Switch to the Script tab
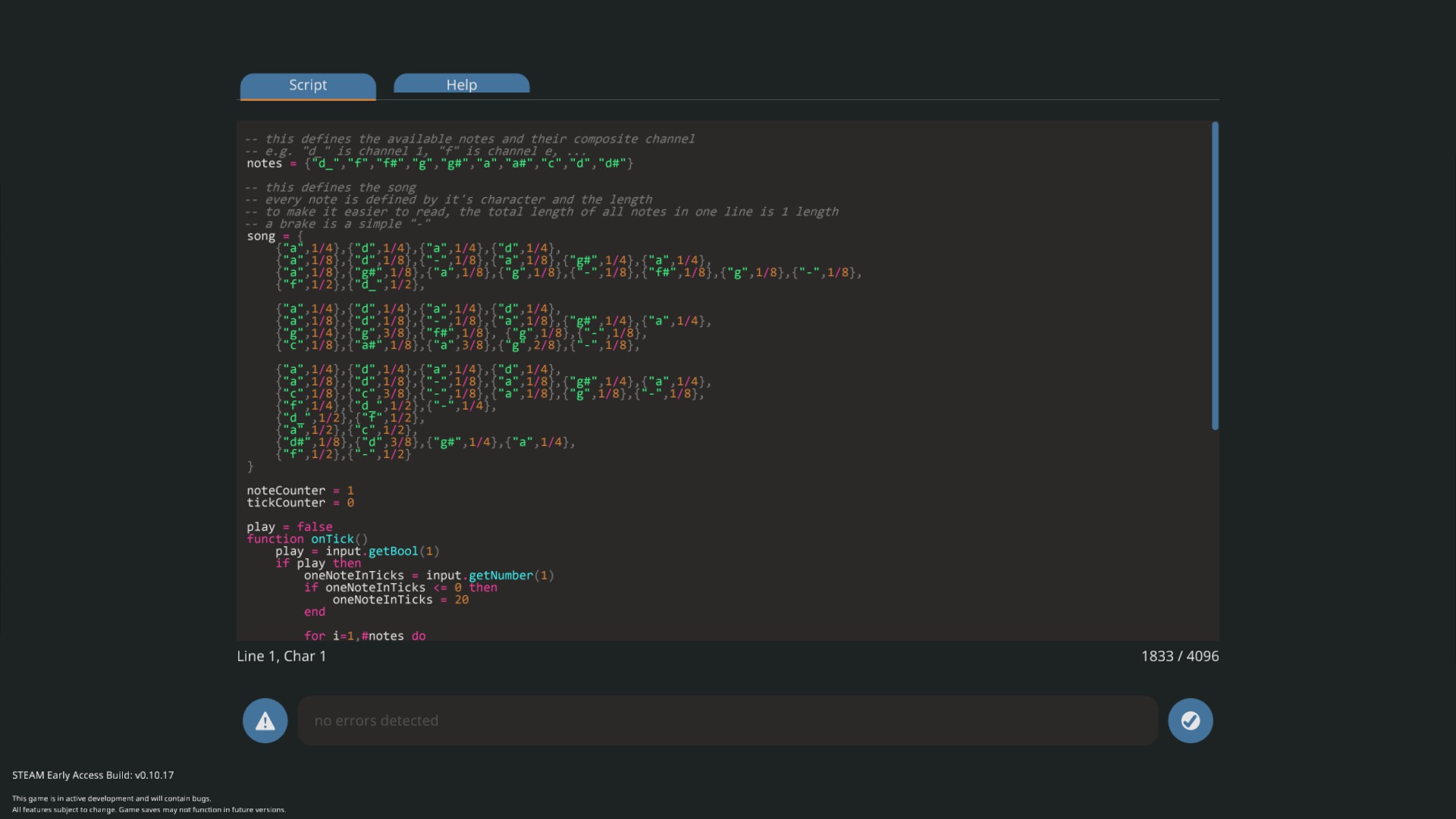The image size is (1456, 819). [308, 86]
